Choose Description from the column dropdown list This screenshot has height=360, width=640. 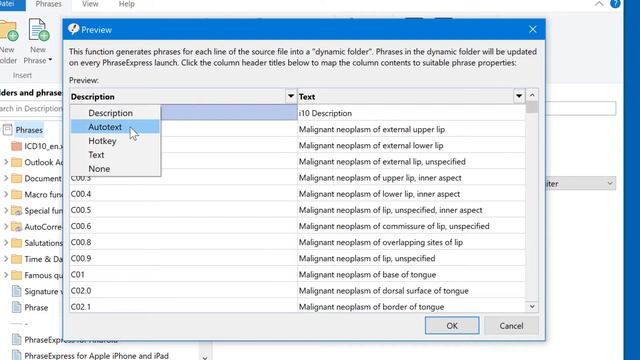(115, 113)
